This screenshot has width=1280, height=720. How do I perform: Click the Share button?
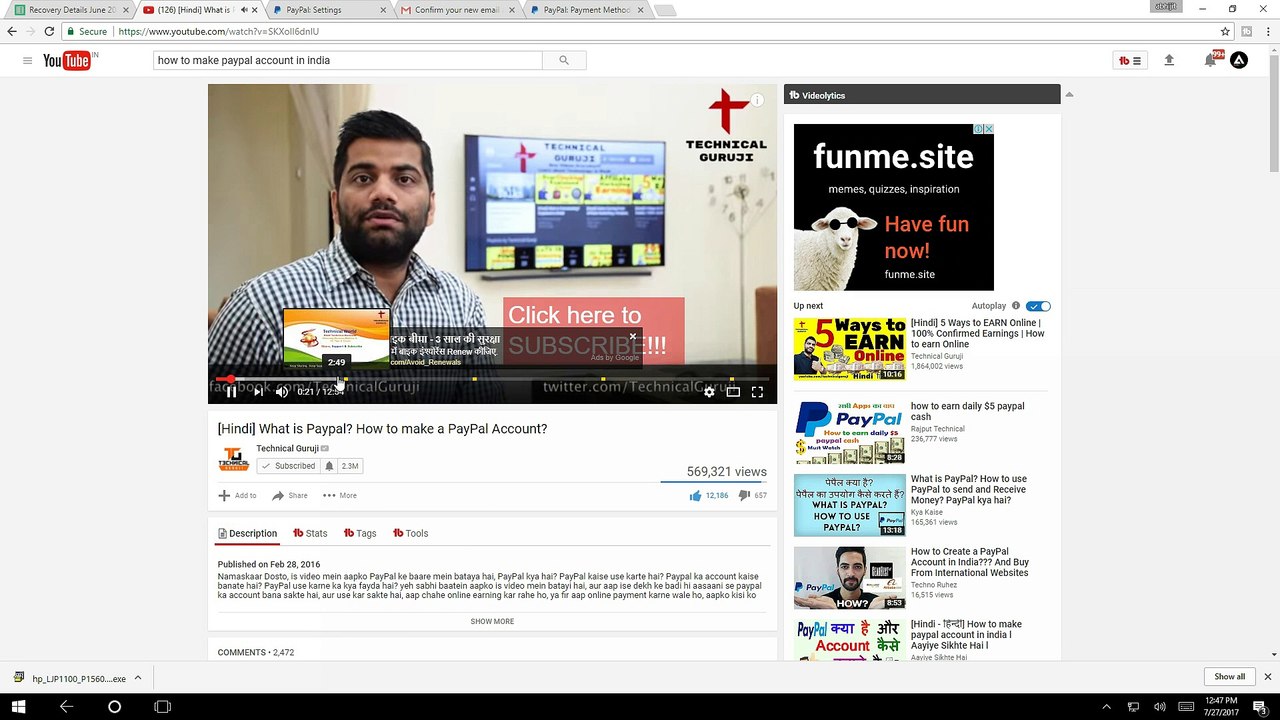(290, 495)
